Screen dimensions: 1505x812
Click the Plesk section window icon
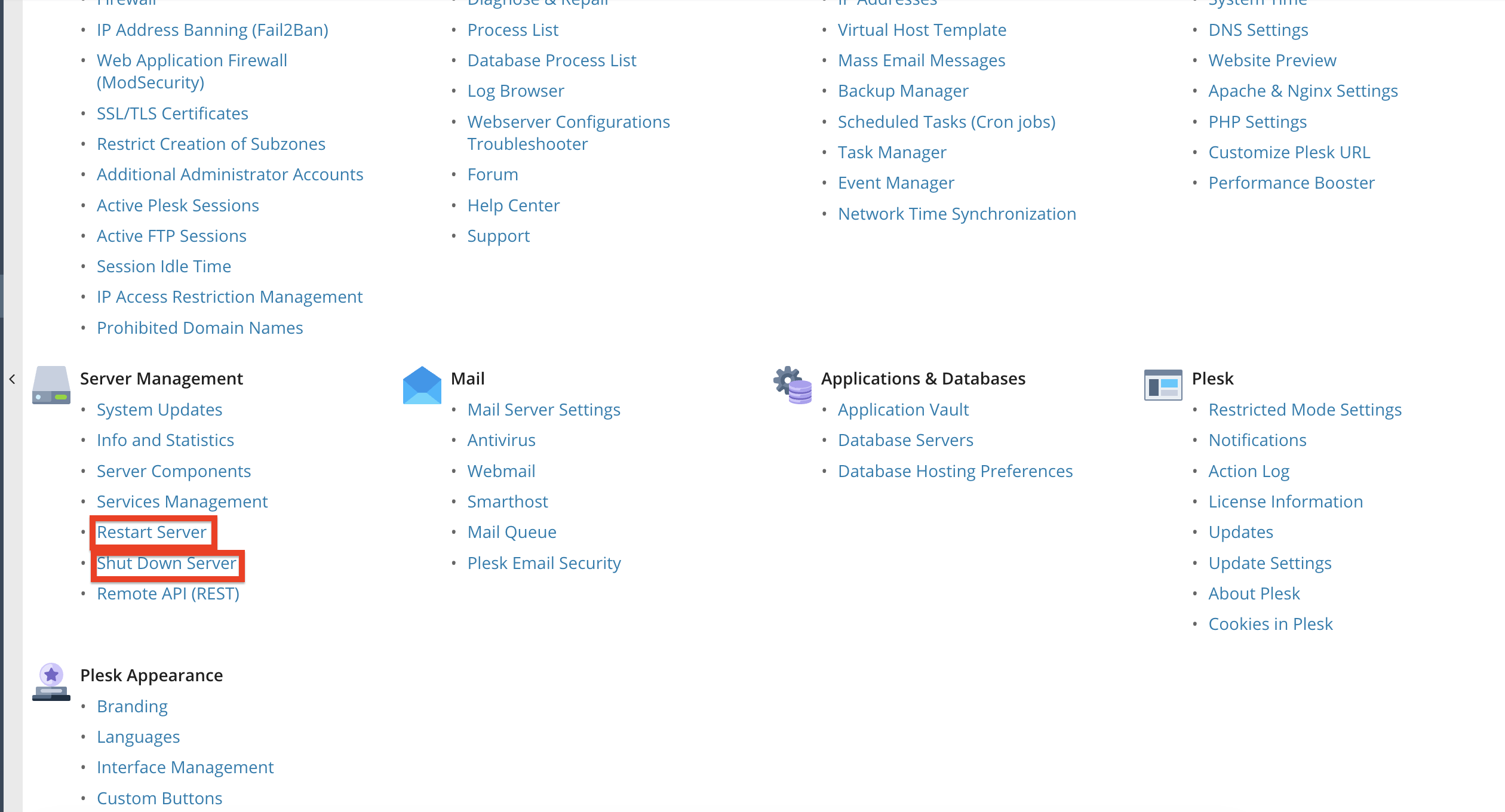coord(1163,385)
